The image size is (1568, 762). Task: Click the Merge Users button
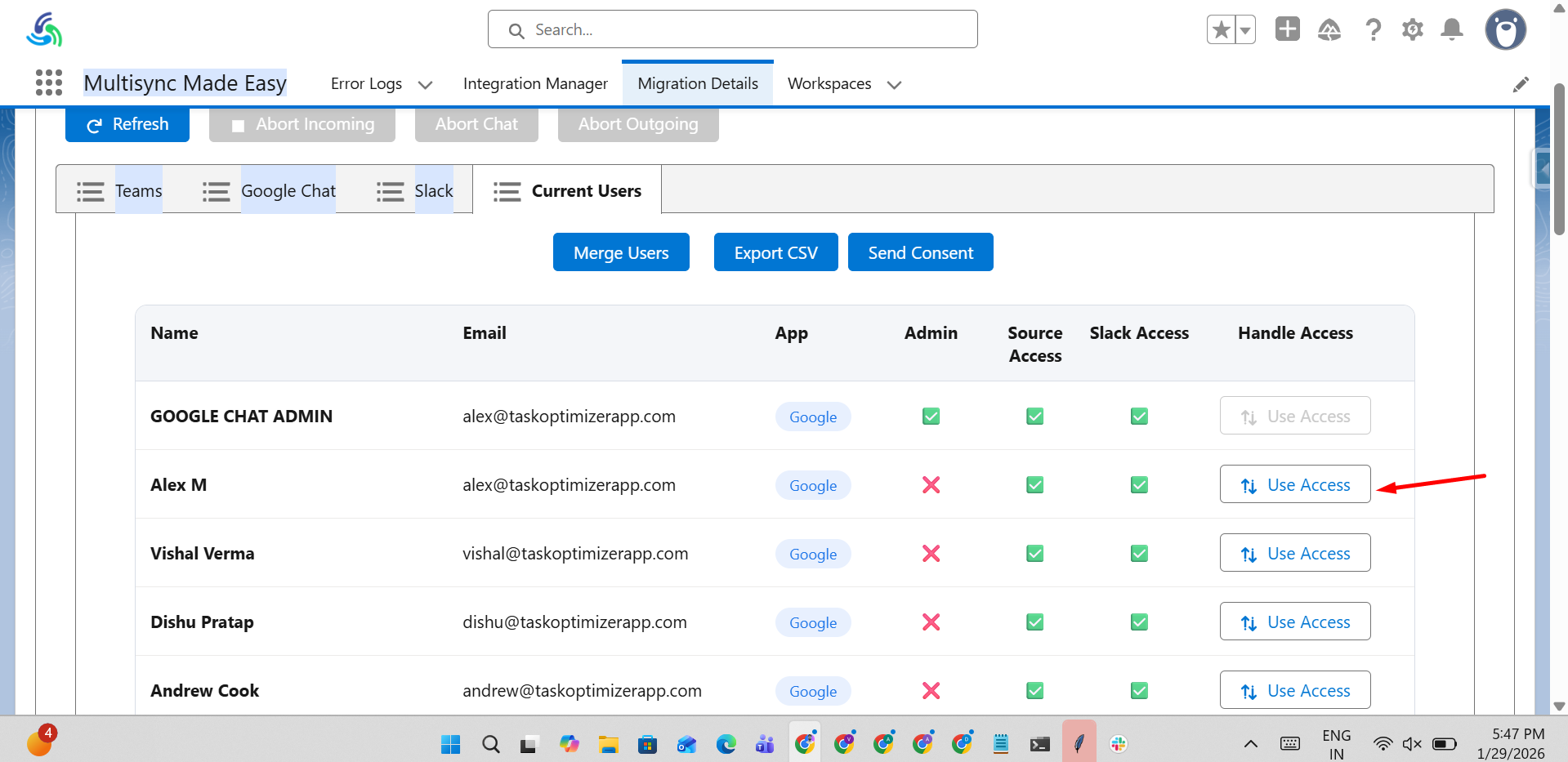(621, 252)
